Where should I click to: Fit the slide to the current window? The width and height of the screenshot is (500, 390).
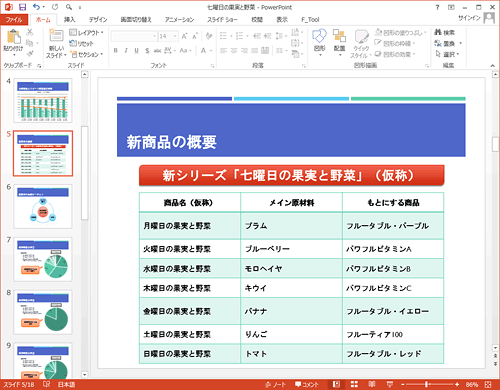(x=488, y=384)
